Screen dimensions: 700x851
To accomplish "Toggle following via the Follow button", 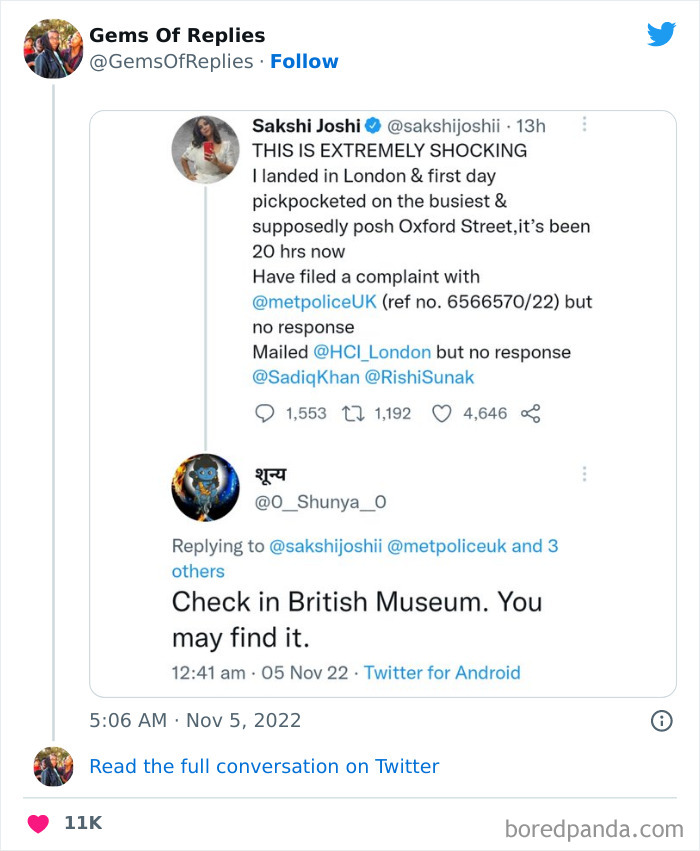I will pos(305,61).
